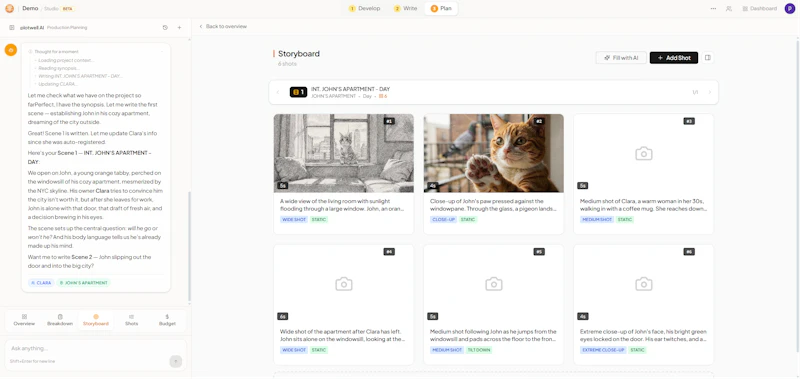Screen dimensions: 800x379
Task: Click EXTREME CLOSE-UP tag on shot #6
Action: point(604,350)
